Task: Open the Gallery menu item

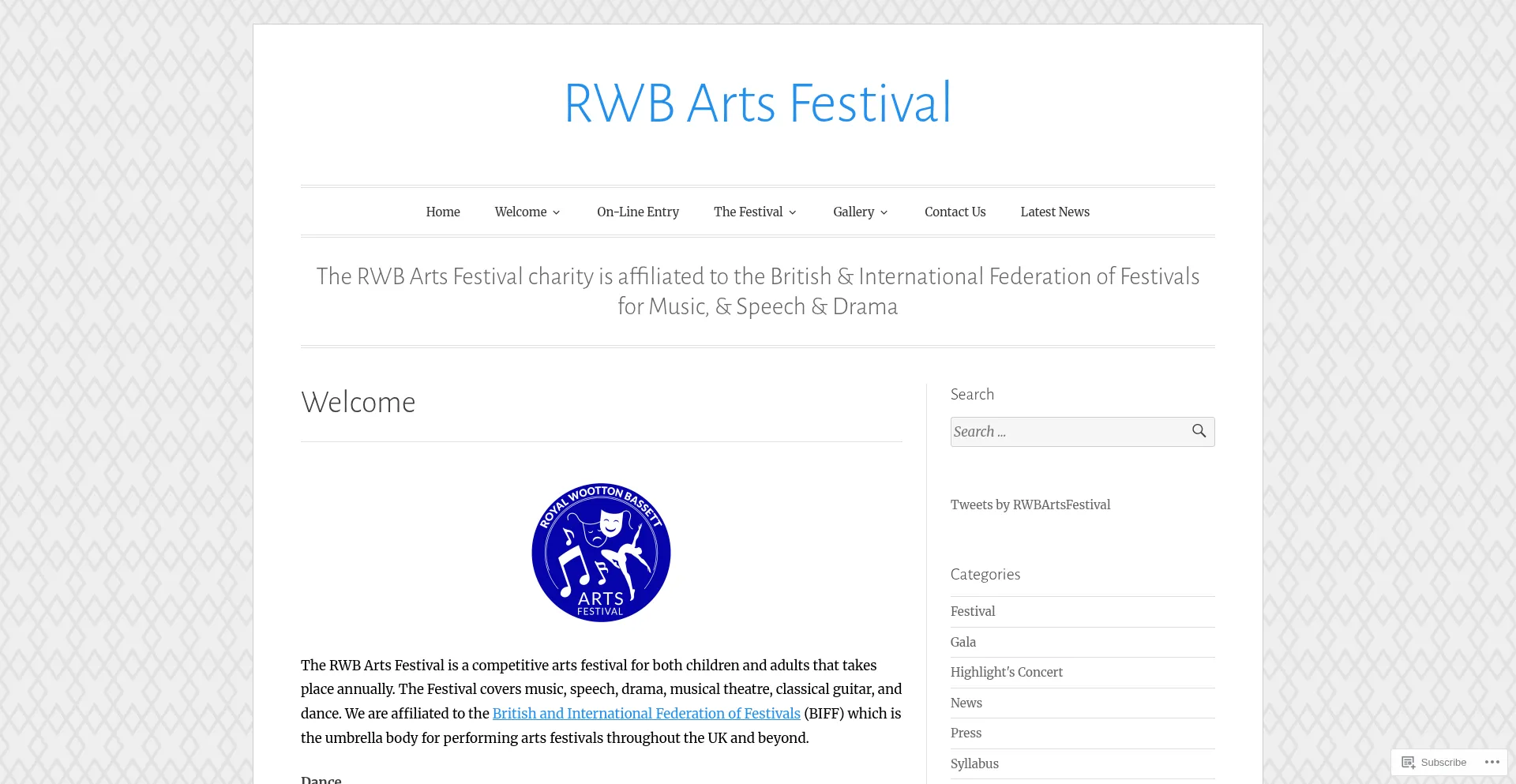Action: 854,212
